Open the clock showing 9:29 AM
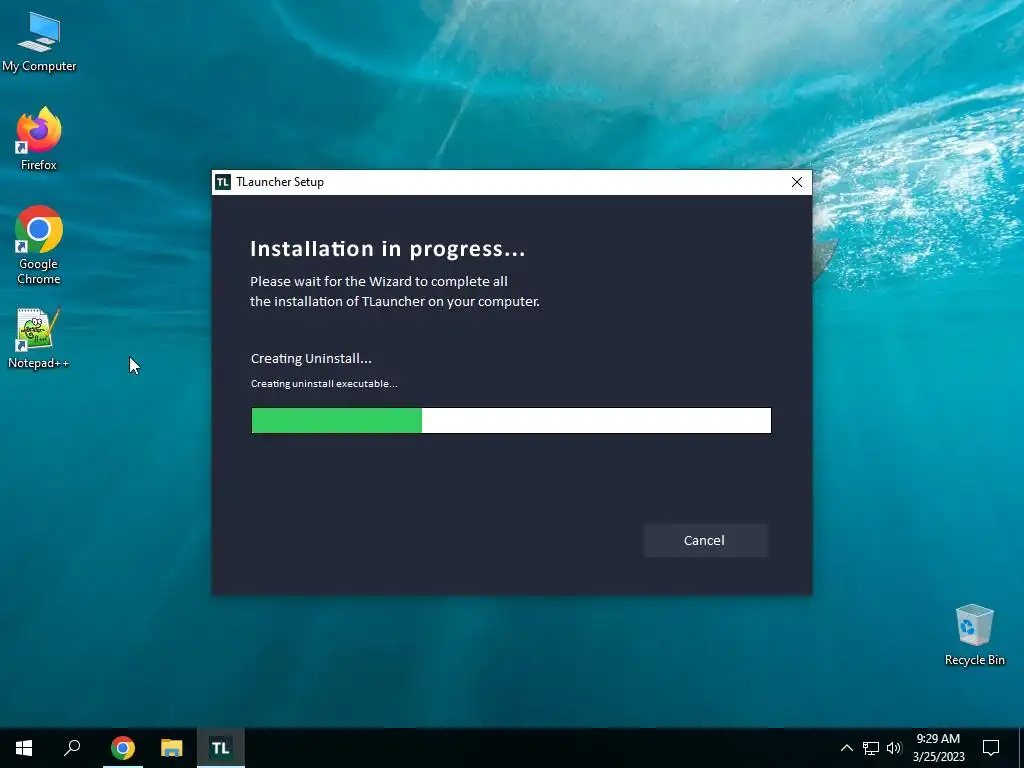Viewport: 1024px width, 768px height. pyautogui.click(x=938, y=748)
